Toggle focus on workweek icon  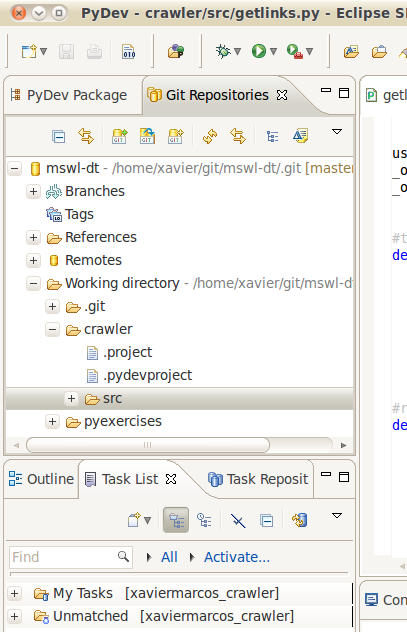(238, 520)
